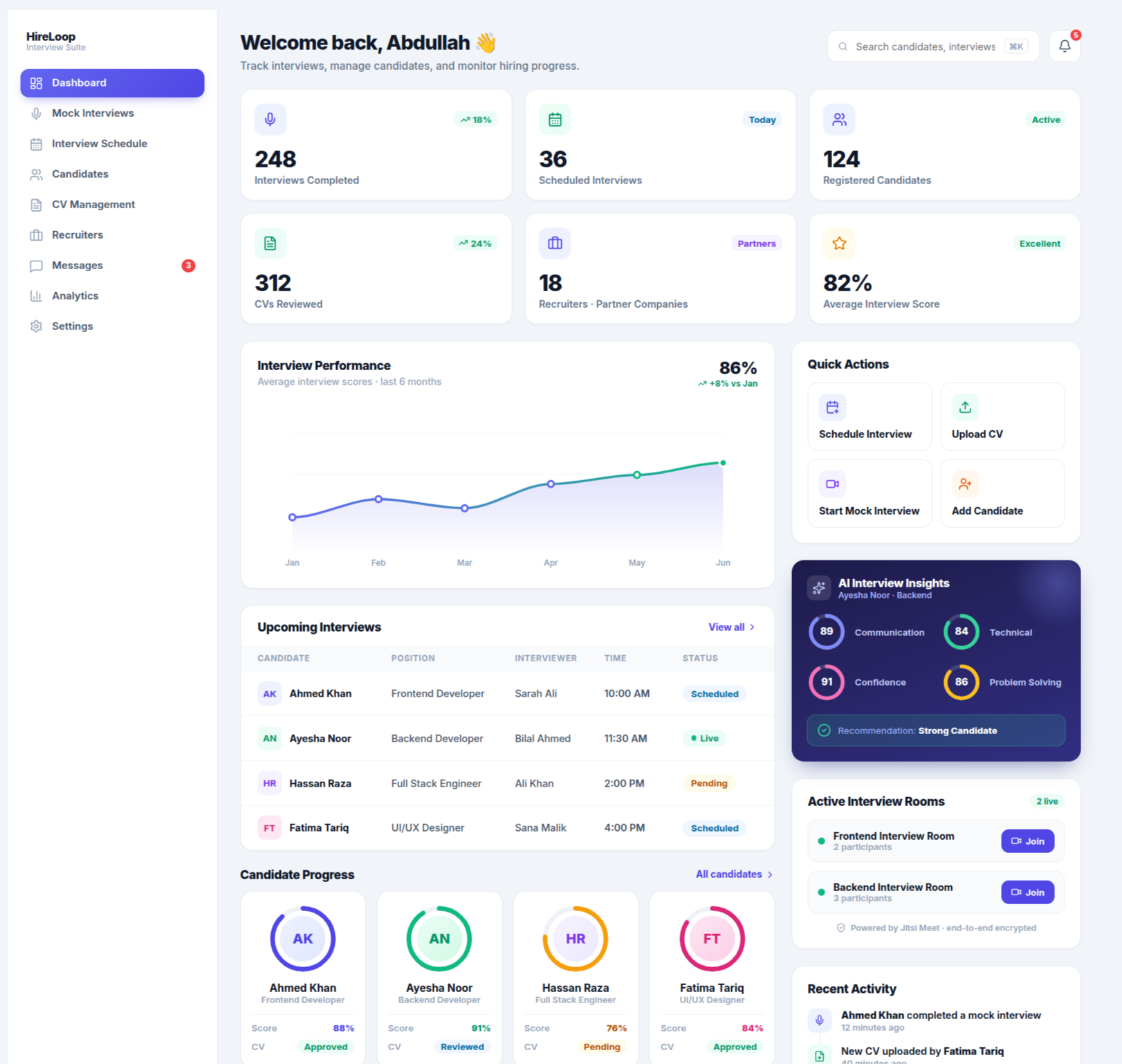Image resolution: width=1122 pixels, height=1064 pixels.
Task: Open View all upcoming interviews link
Action: click(x=731, y=627)
